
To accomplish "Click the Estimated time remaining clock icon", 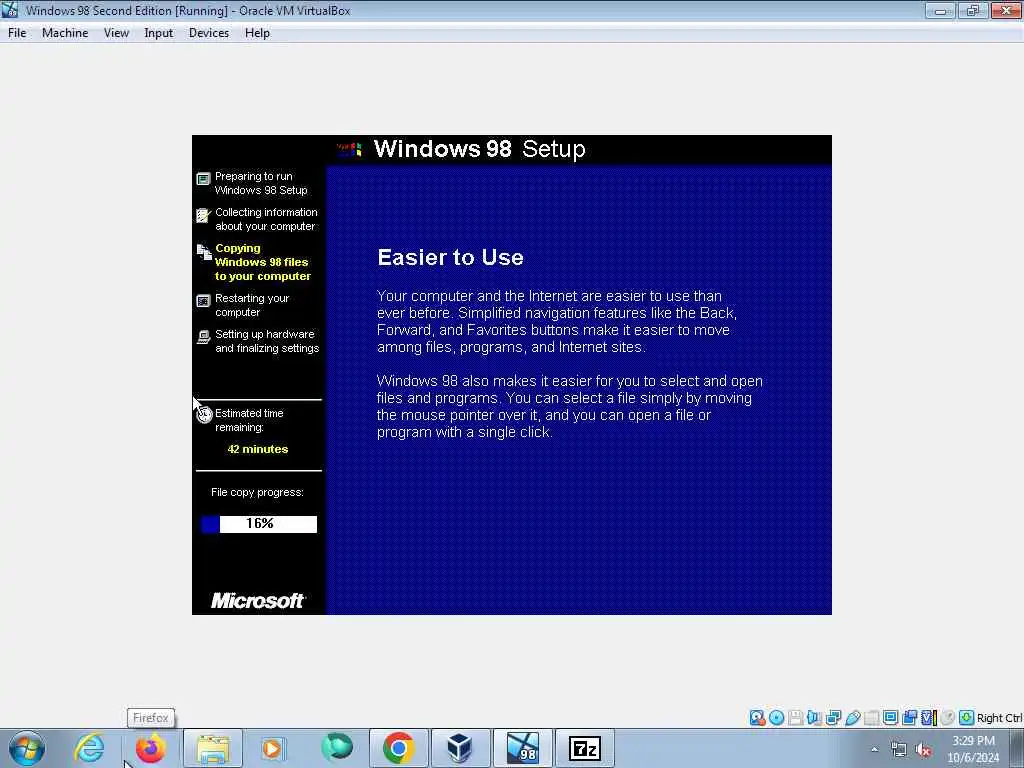I will tap(204, 414).
